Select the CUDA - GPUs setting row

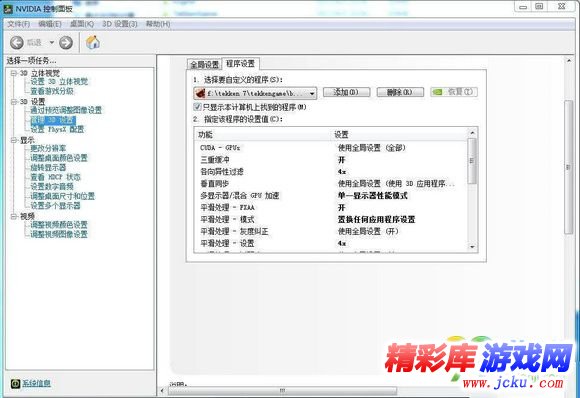[x=331, y=148]
